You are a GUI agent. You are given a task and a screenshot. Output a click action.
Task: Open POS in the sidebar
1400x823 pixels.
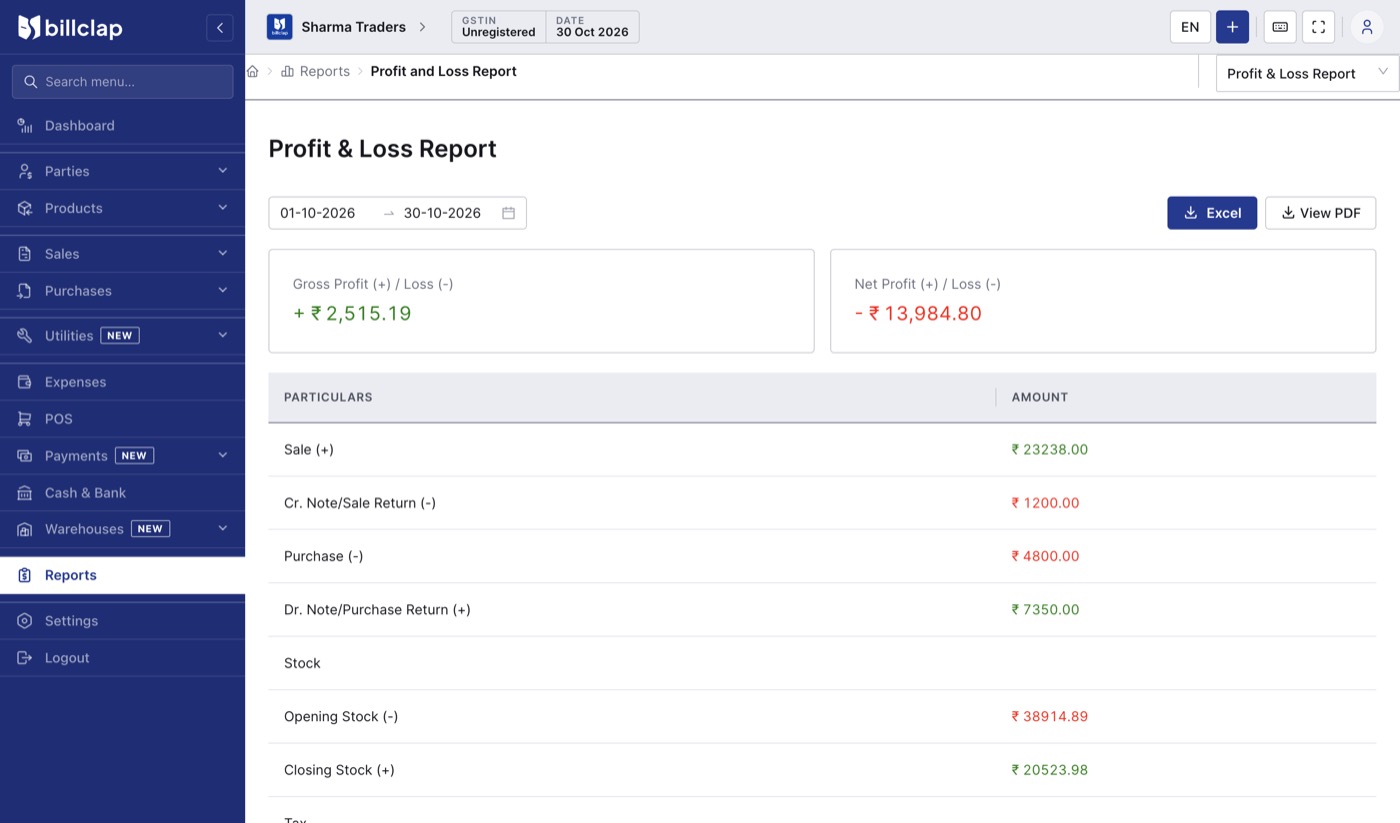point(122,419)
